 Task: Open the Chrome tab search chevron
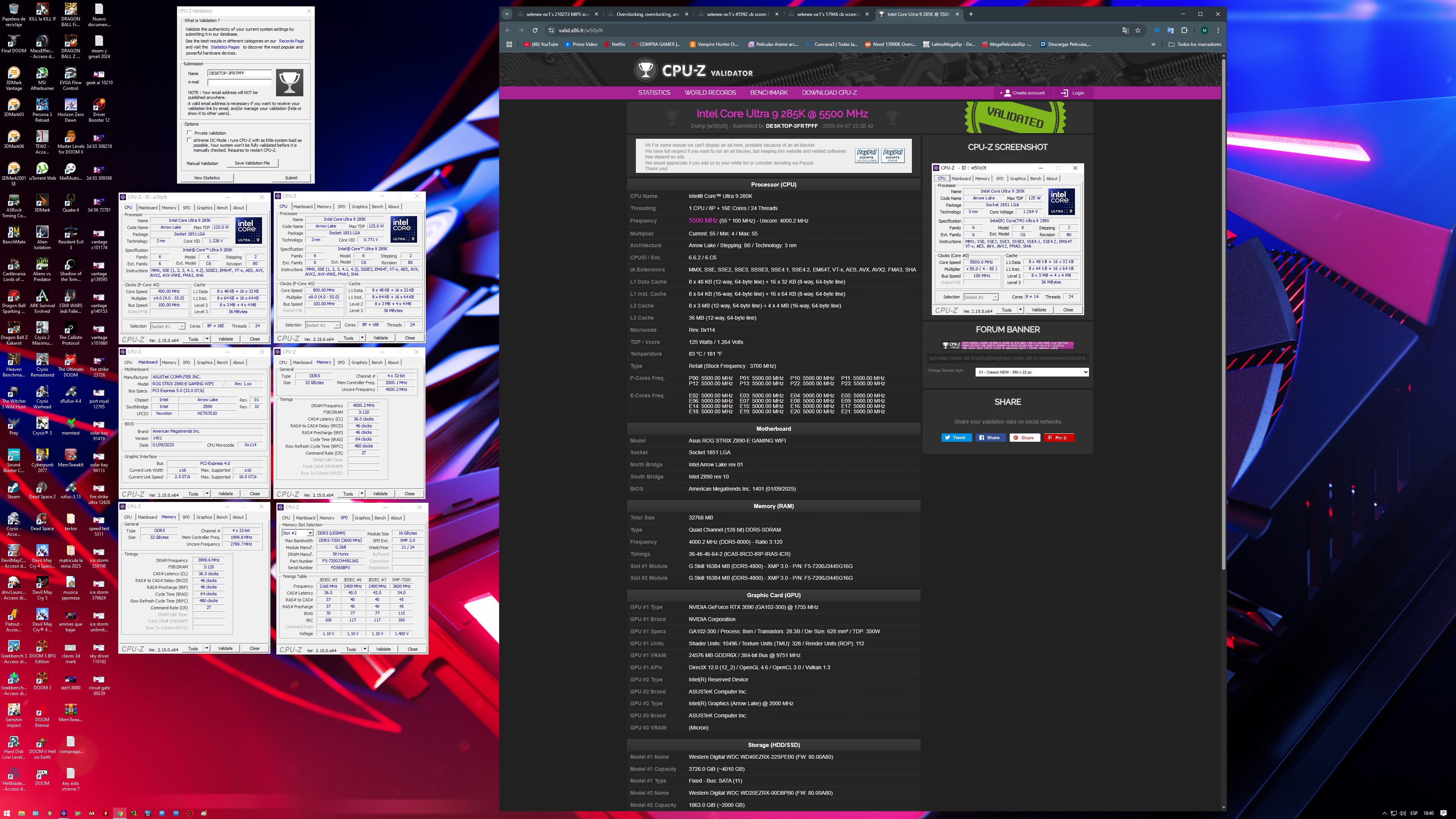tap(507, 14)
